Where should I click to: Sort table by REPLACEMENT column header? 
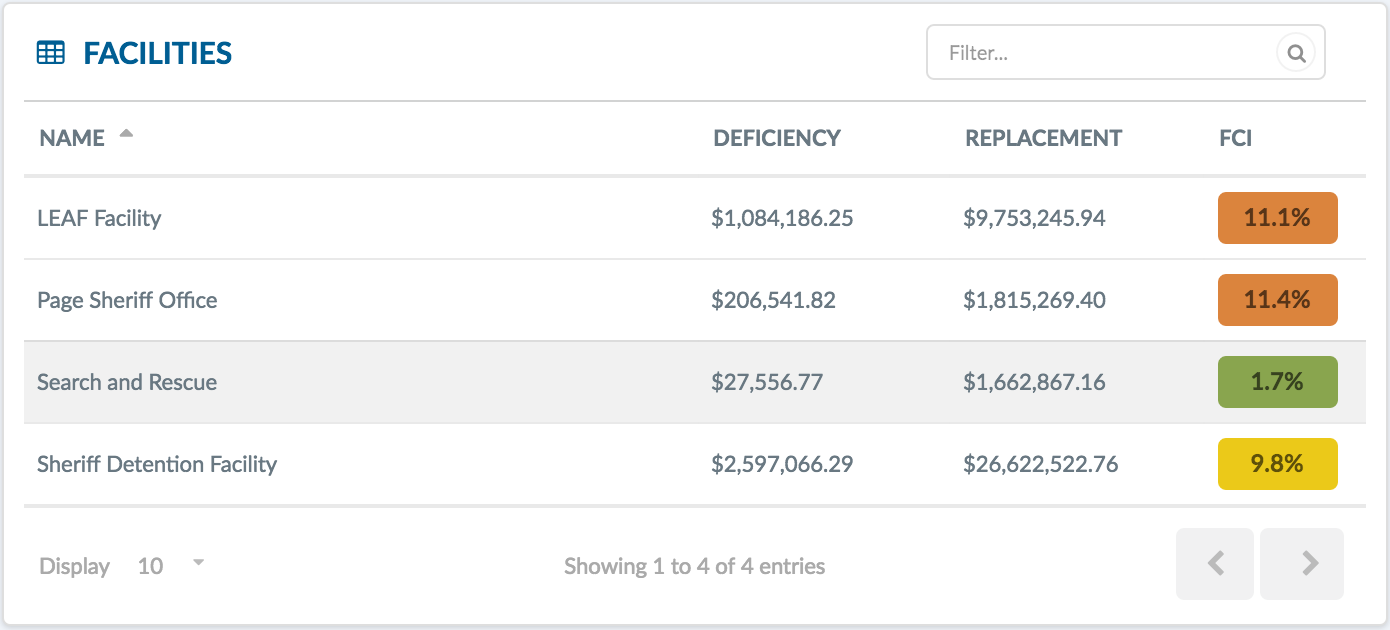pyautogui.click(x=1043, y=138)
